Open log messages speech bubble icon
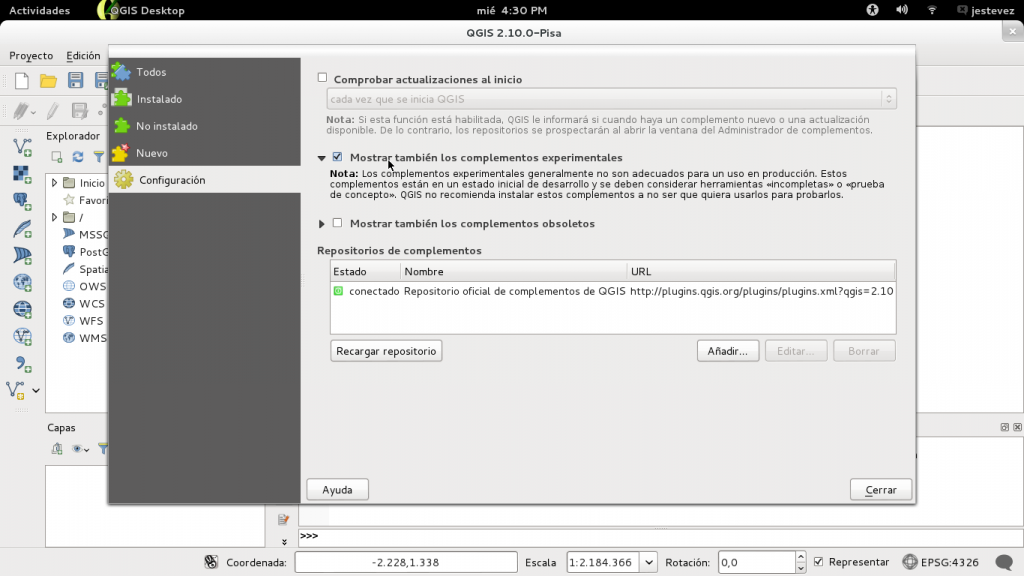 pos(1004,562)
